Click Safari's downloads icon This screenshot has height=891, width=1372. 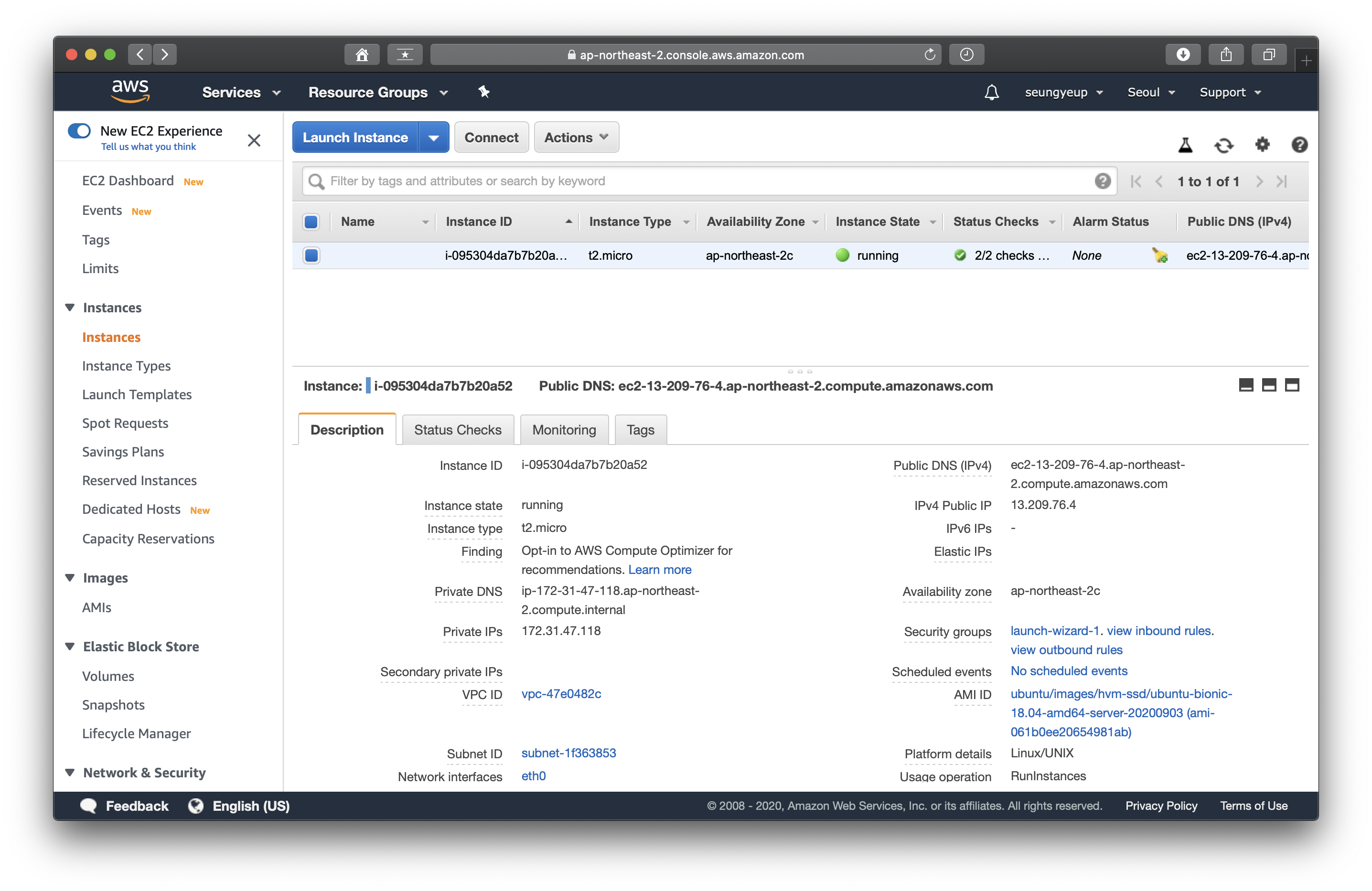click(1182, 55)
